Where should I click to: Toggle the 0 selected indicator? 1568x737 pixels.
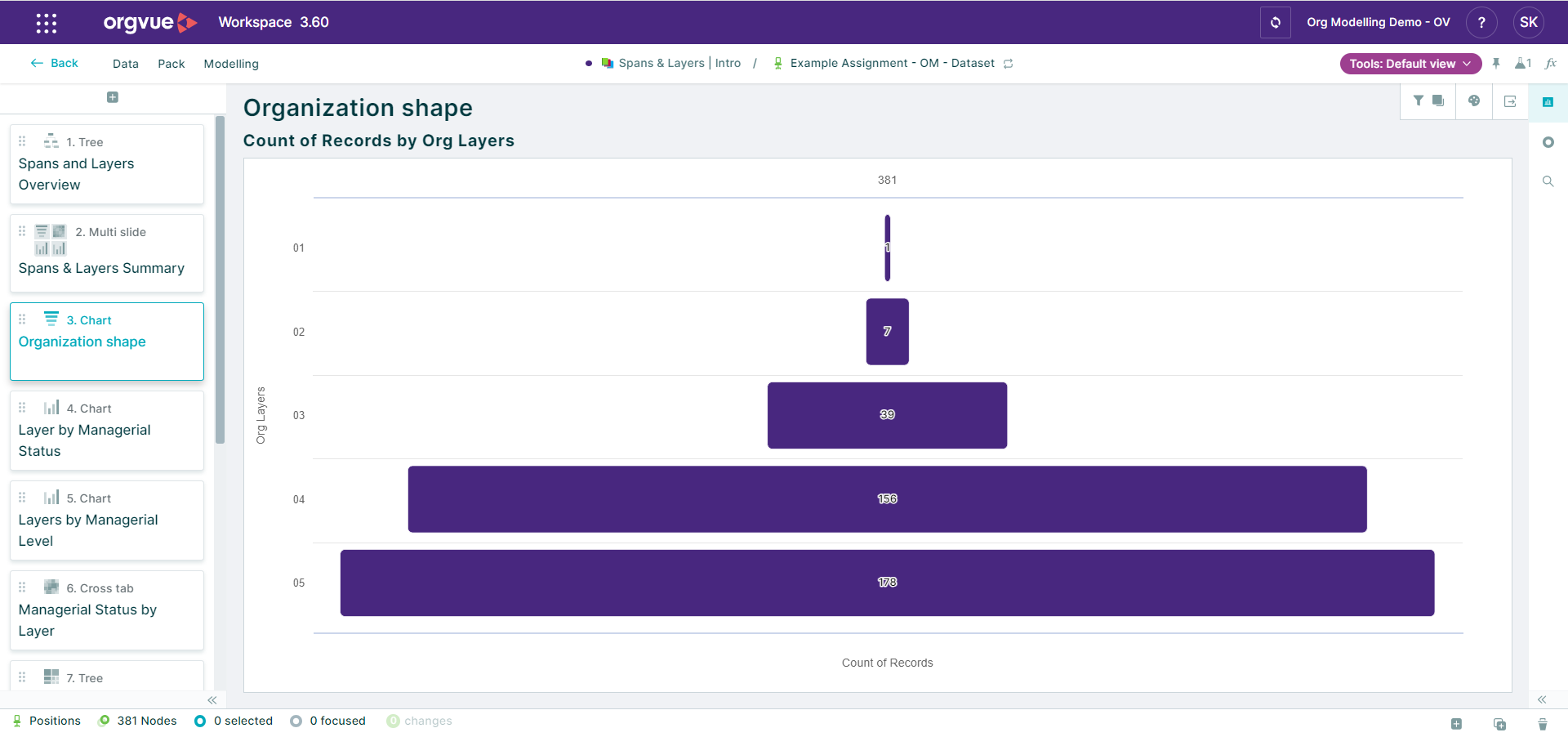234,721
